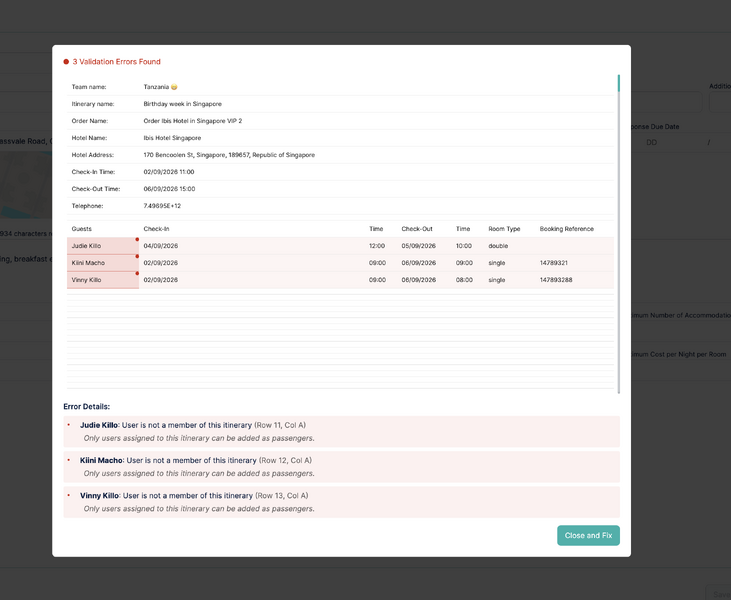Click 'Order Ibis Hotel in Singapore VIP 2'
The width and height of the screenshot is (731, 600).
point(193,121)
